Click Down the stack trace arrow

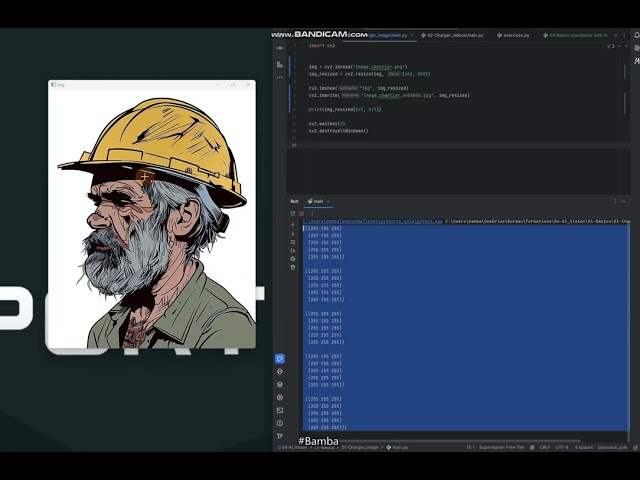(293, 233)
